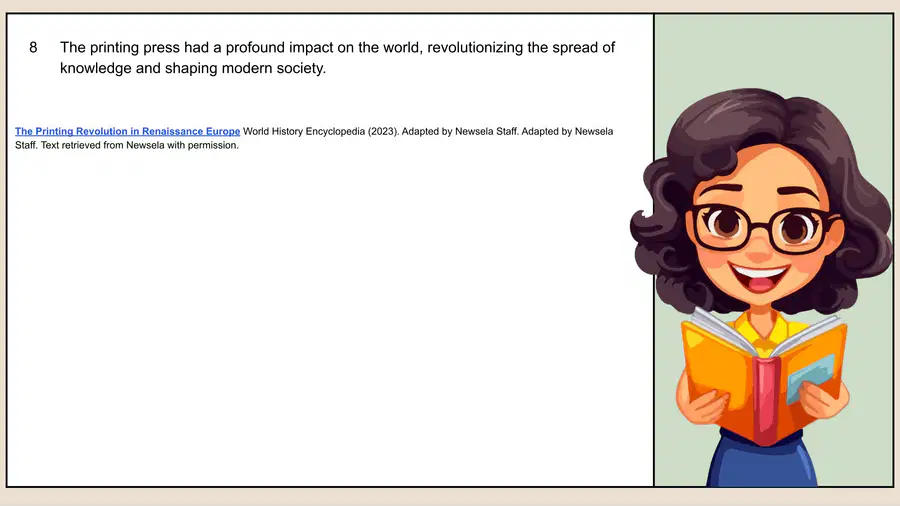The width and height of the screenshot is (900, 506).
Task: Click the paragraph number 8
Action: coord(33,48)
